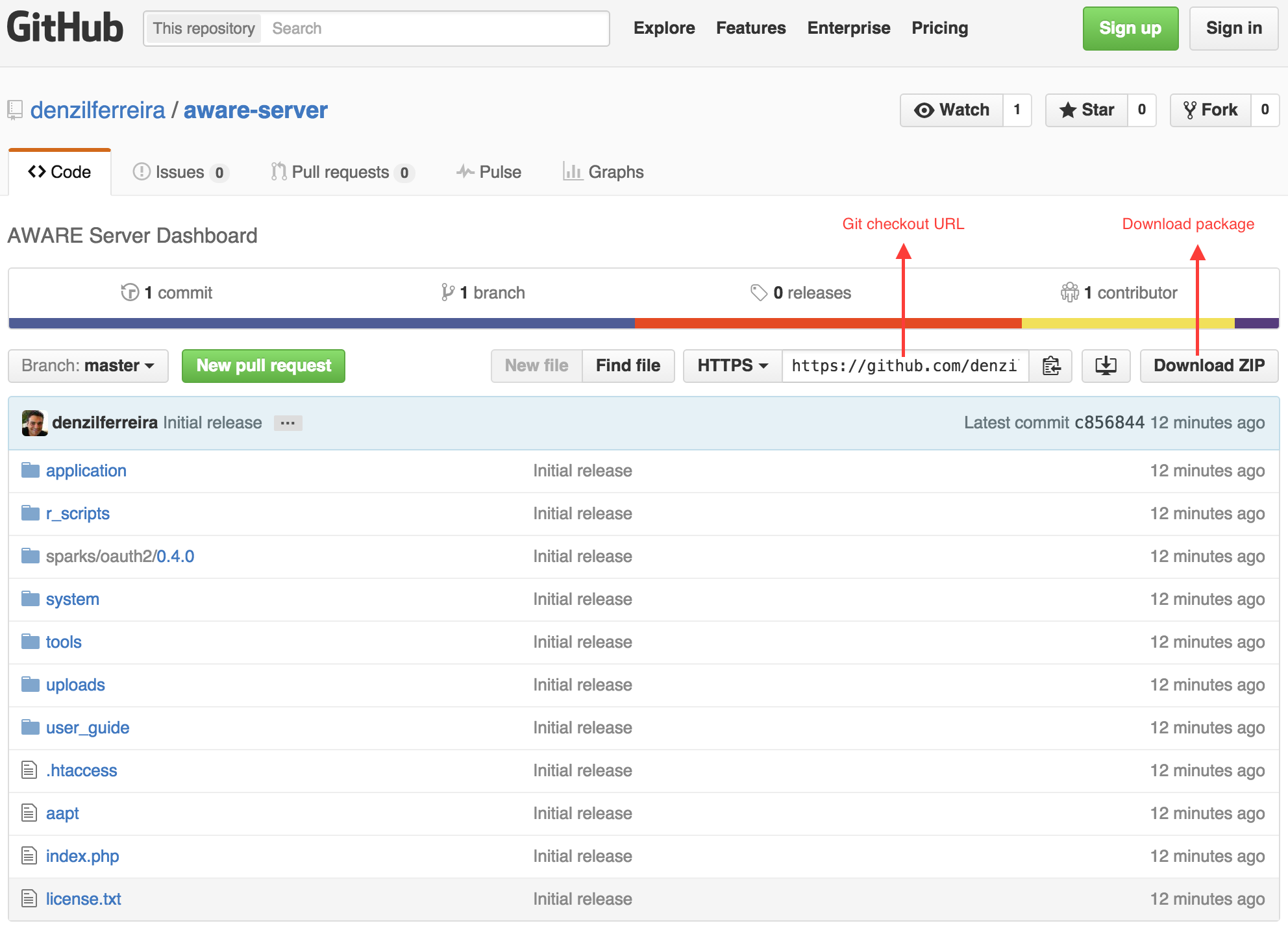The height and width of the screenshot is (932, 1288).
Task: Click the yellow language bar segment
Action: click(1128, 323)
